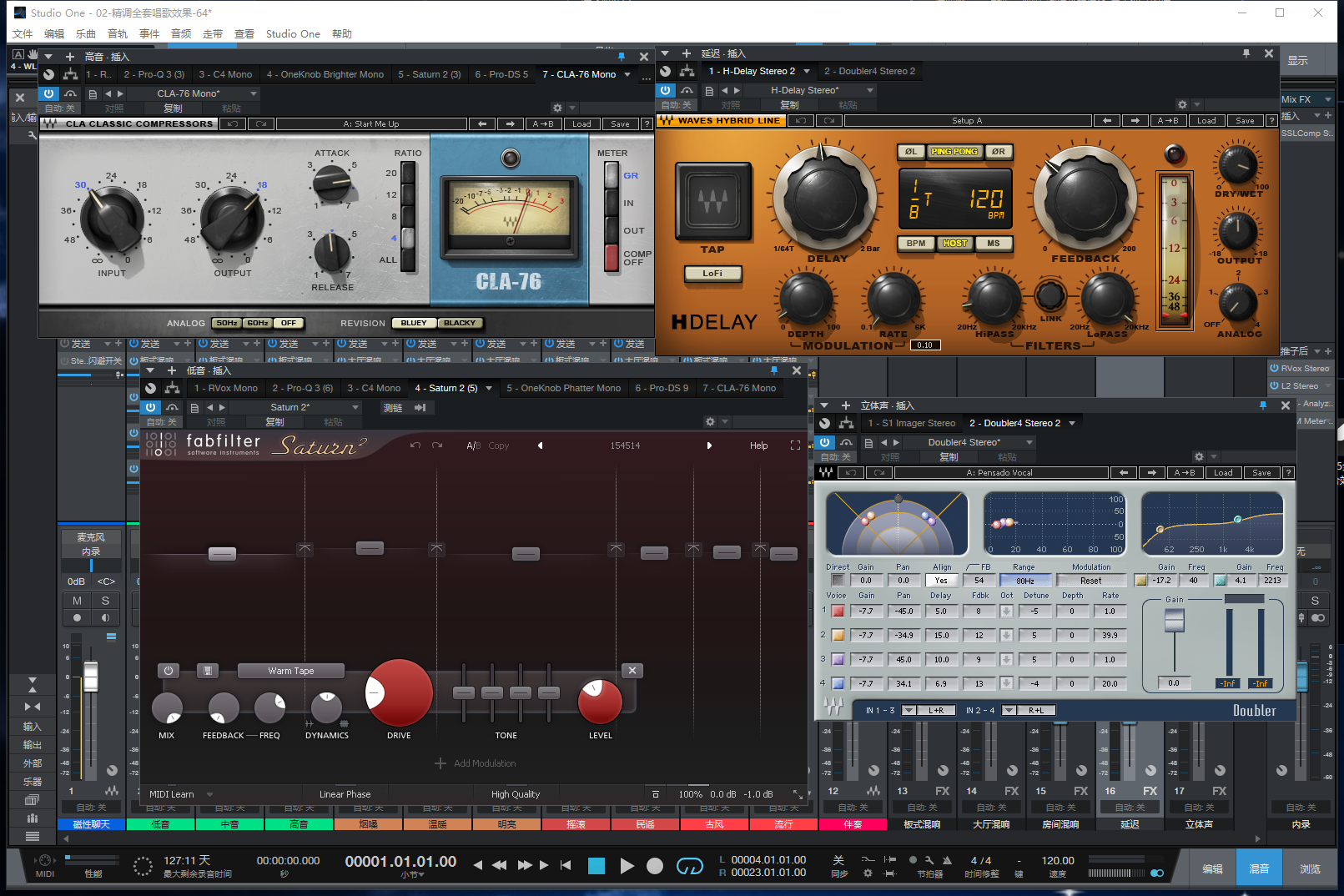The height and width of the screenshot is (896, 1344).
Task: Click the Saturn band power icon
Action: 169,671
